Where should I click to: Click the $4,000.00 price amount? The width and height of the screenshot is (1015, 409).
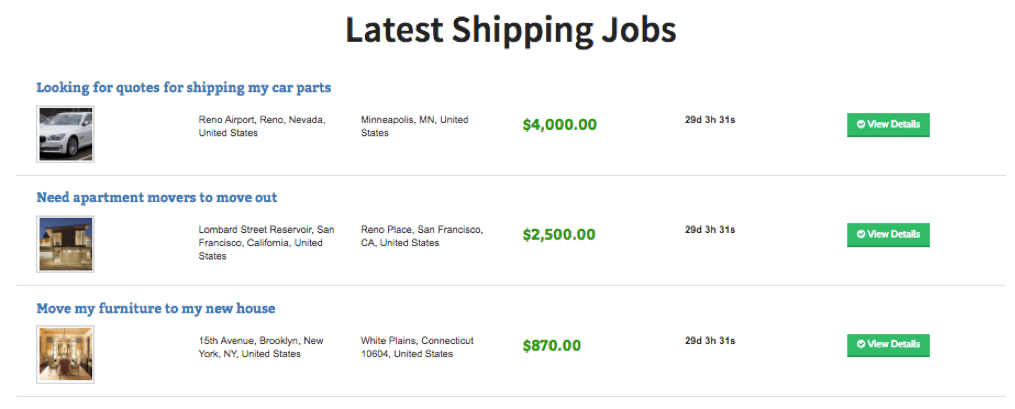[560, 124]
